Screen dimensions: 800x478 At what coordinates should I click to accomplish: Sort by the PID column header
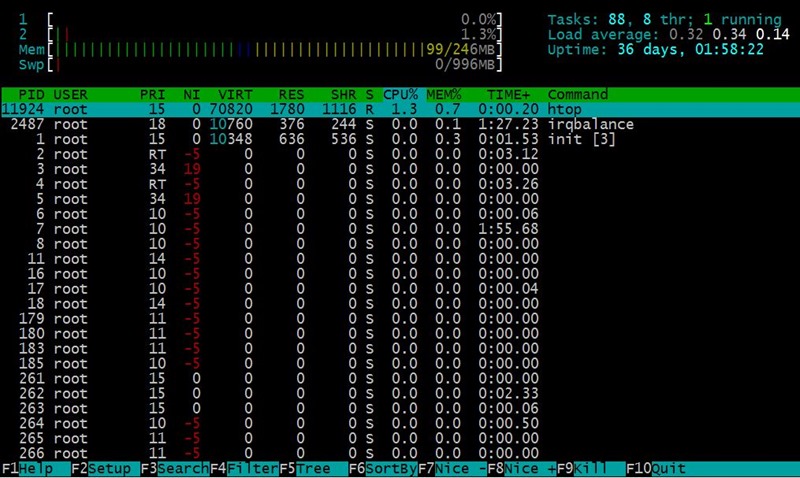coord(31,94)
